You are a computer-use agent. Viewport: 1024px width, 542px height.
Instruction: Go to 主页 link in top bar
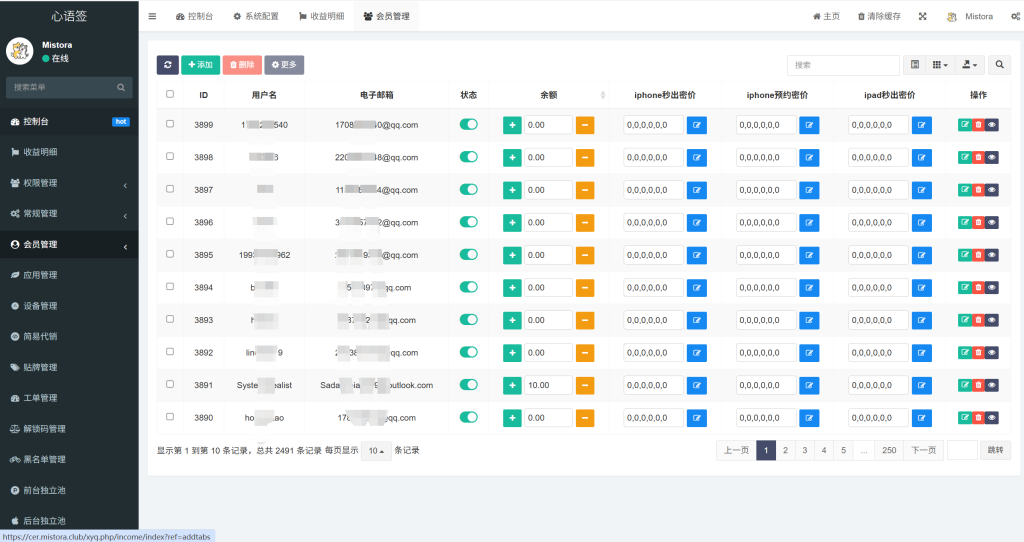tap(826, 16)
